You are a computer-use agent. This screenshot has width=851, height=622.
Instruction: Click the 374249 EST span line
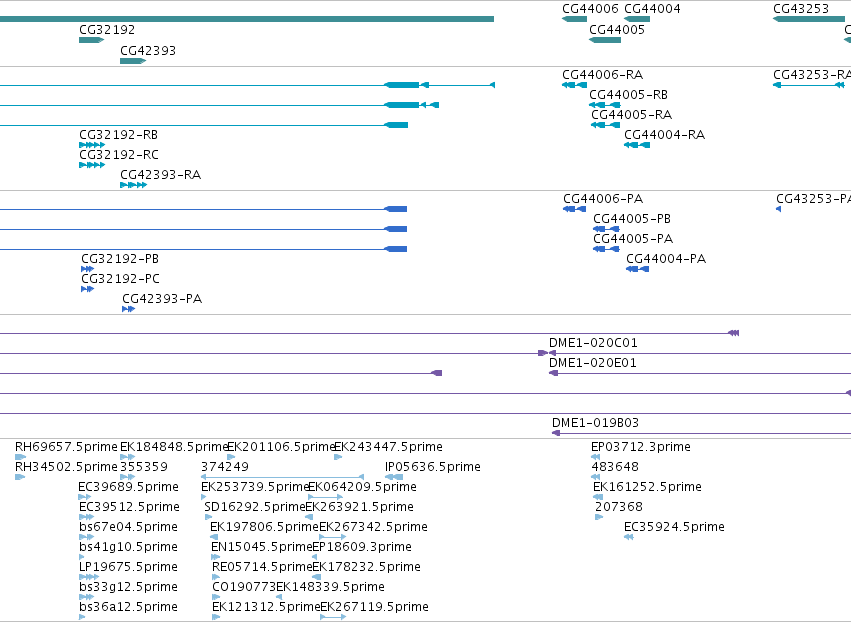coord(282,477)
